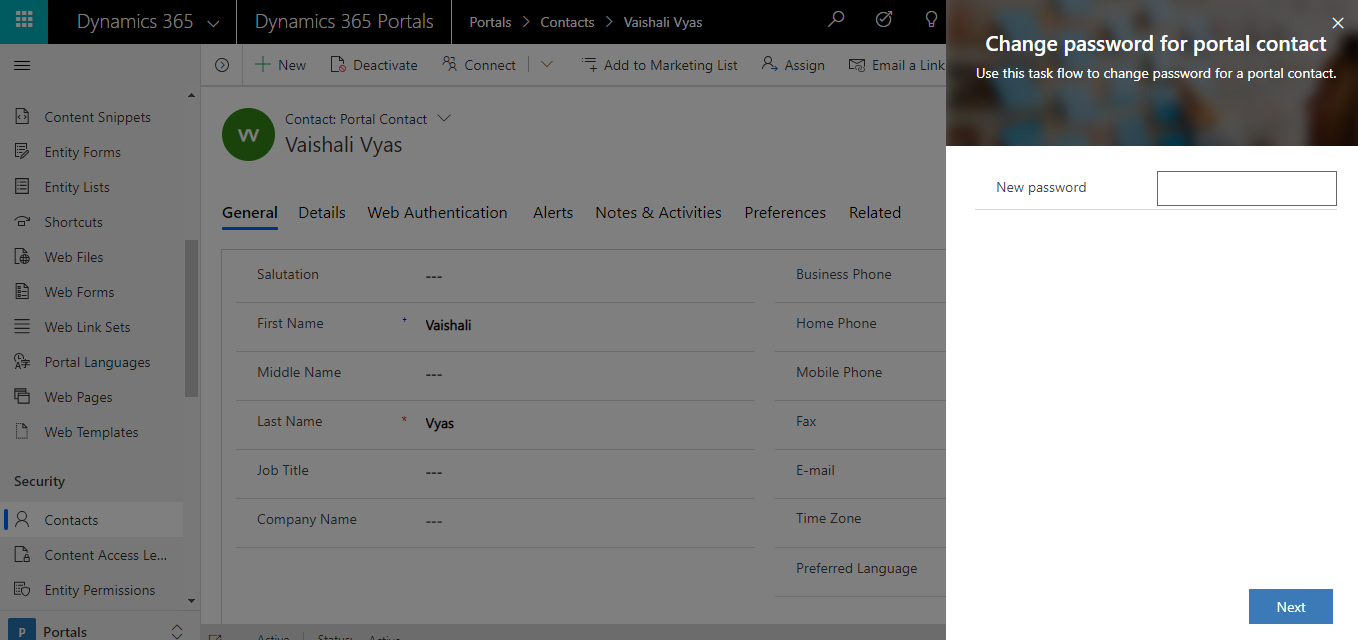This screenshot has width=1358, height=640.
Task: Click the Time Zone label
Action: point(829,518)
